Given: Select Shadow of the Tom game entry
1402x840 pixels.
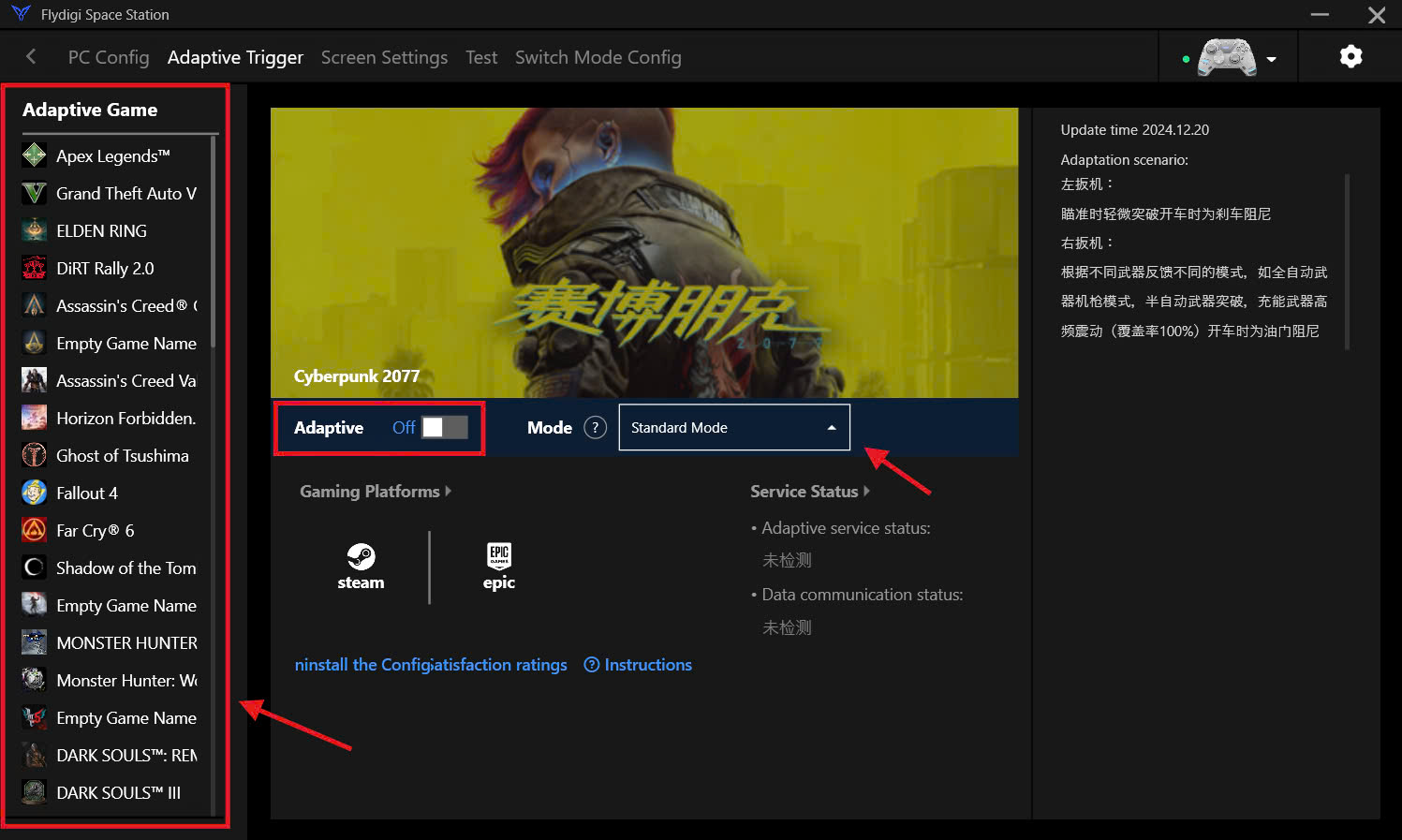Looking at the screenshot, I should click(x=126, y=568).
